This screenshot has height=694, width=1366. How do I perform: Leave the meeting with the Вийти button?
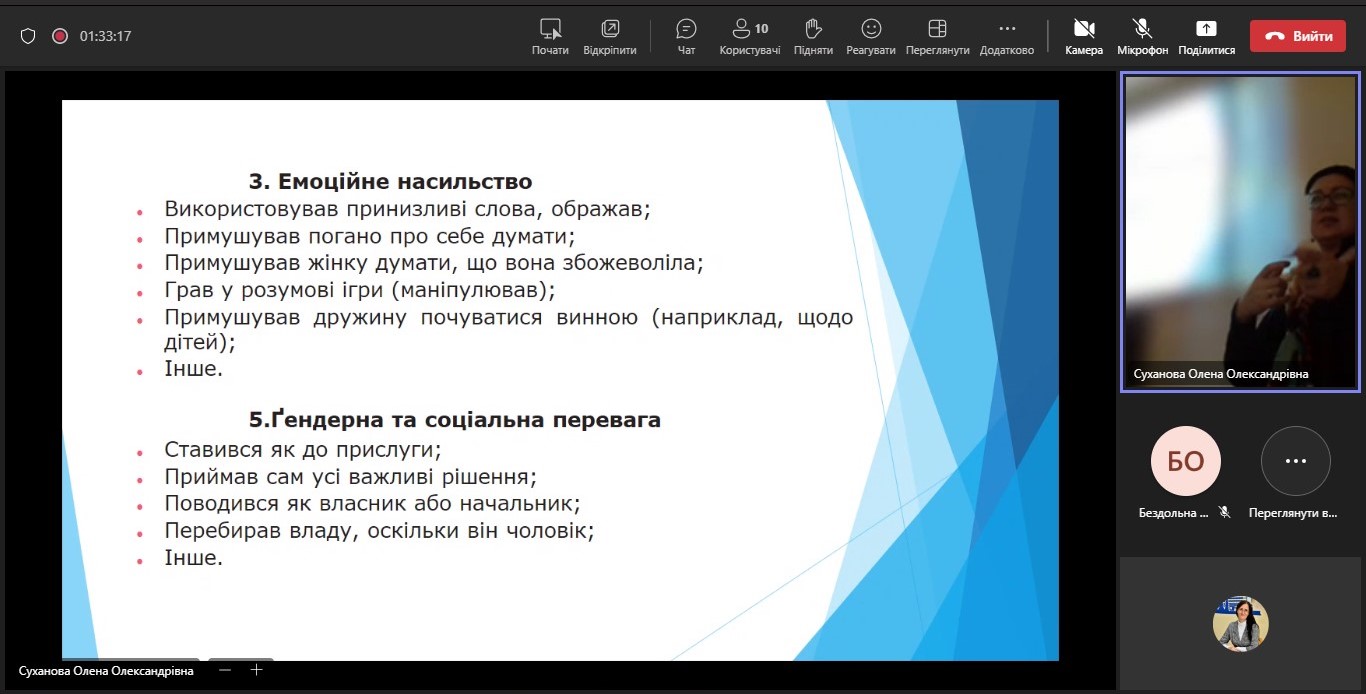coord(1297,36)
